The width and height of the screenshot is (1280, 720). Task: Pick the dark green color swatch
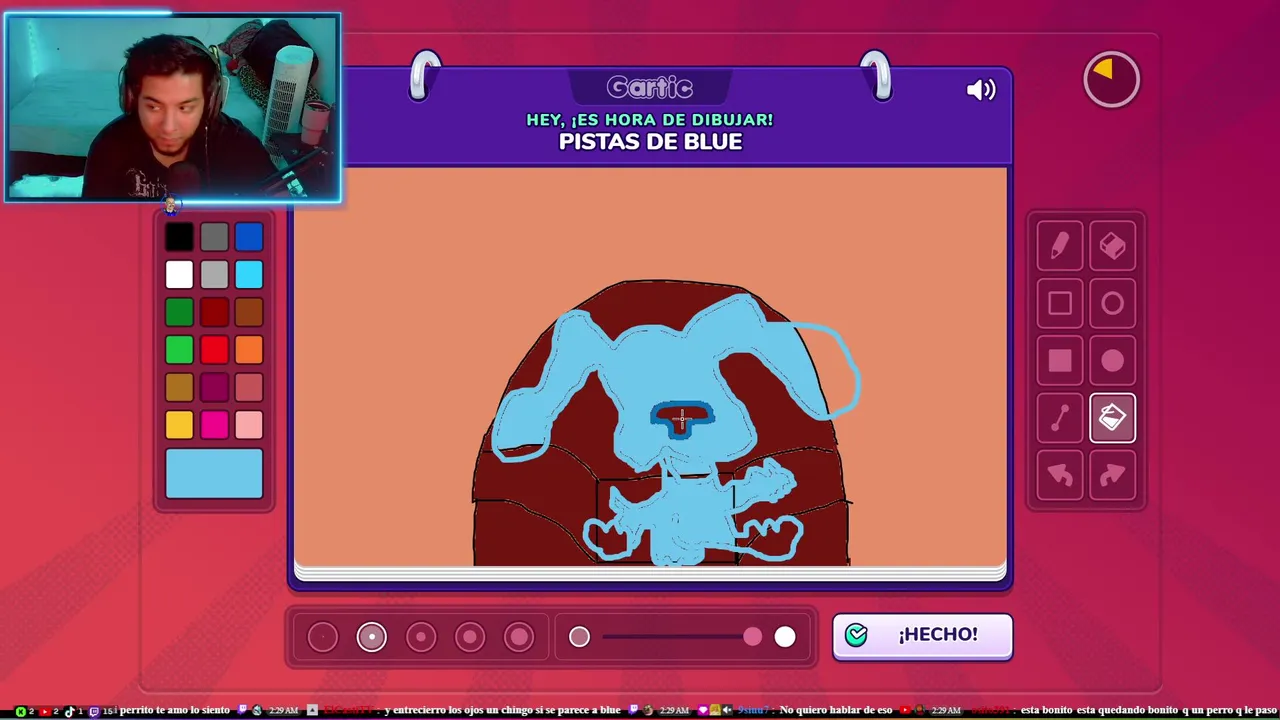[179, 312]
